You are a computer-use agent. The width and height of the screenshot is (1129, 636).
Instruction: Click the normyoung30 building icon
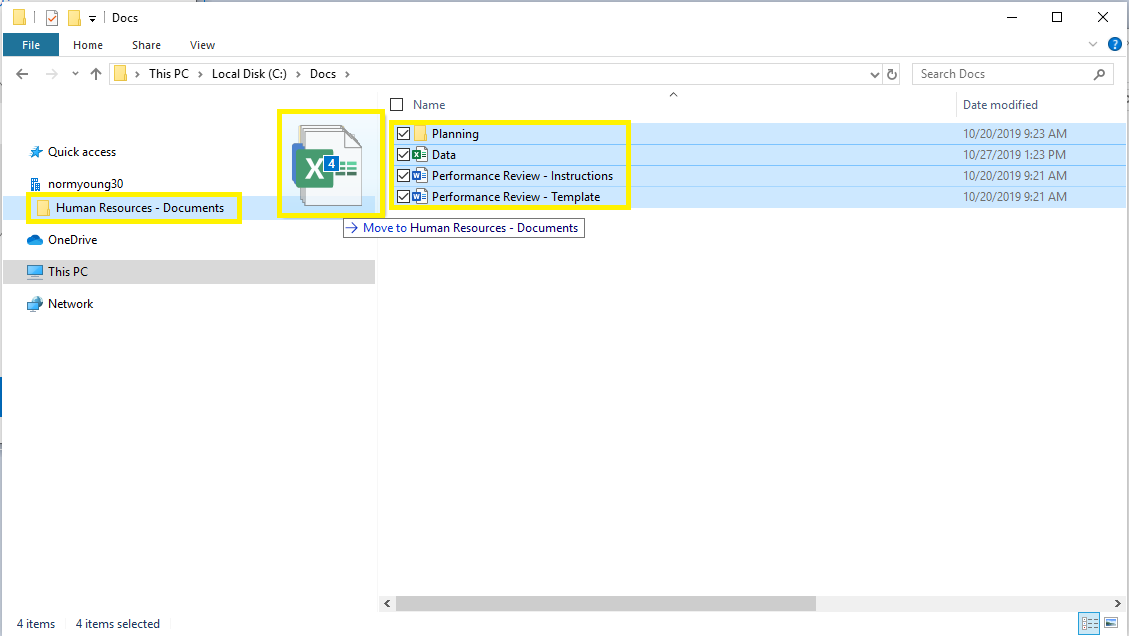[35, 184]
